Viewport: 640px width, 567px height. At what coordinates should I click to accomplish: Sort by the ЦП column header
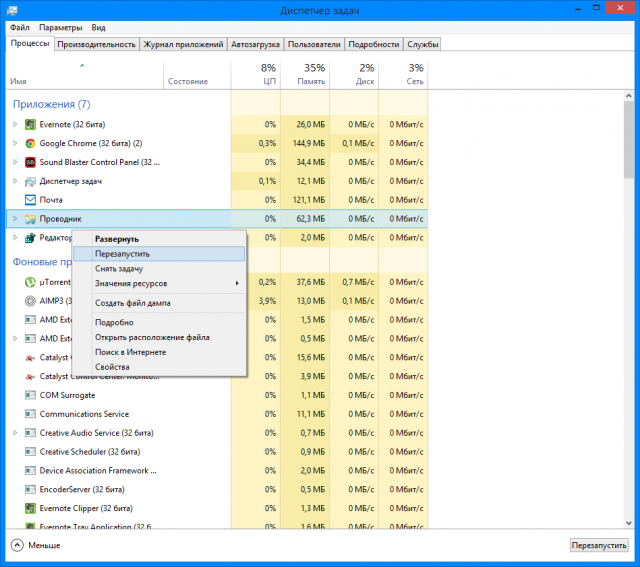256,75
